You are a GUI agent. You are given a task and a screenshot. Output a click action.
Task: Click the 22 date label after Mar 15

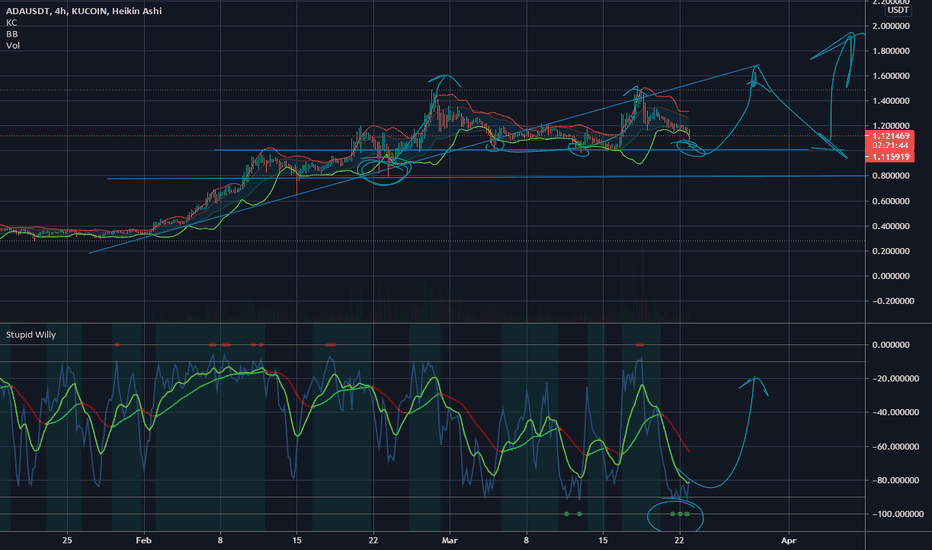(x=679, y=540)
